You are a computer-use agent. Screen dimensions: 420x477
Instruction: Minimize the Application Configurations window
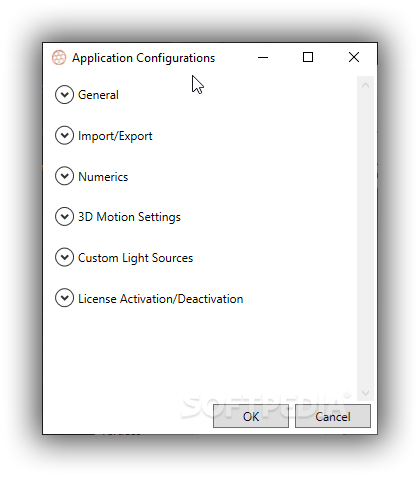(263, 57)
